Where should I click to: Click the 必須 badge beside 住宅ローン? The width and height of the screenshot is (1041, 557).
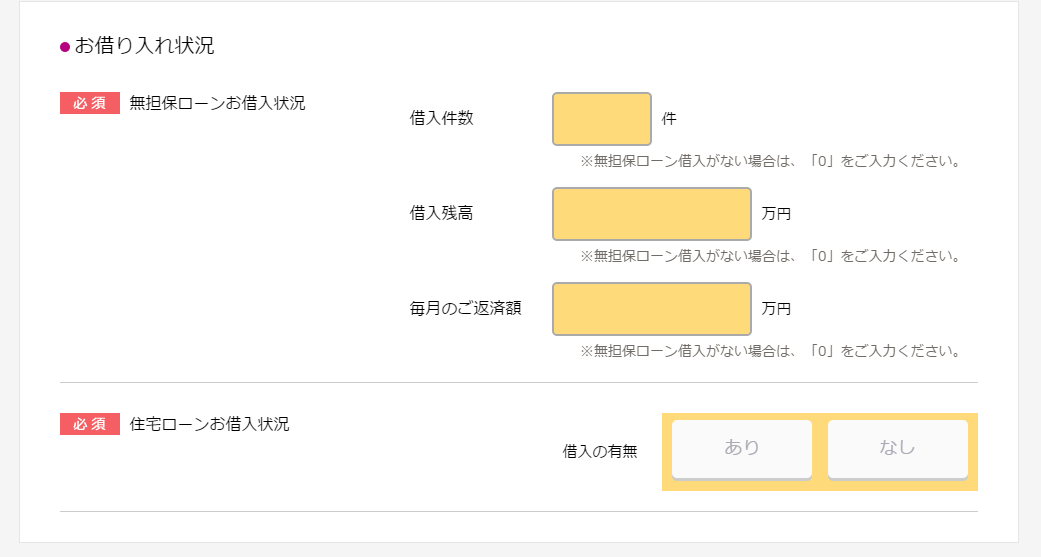(90, 424)
